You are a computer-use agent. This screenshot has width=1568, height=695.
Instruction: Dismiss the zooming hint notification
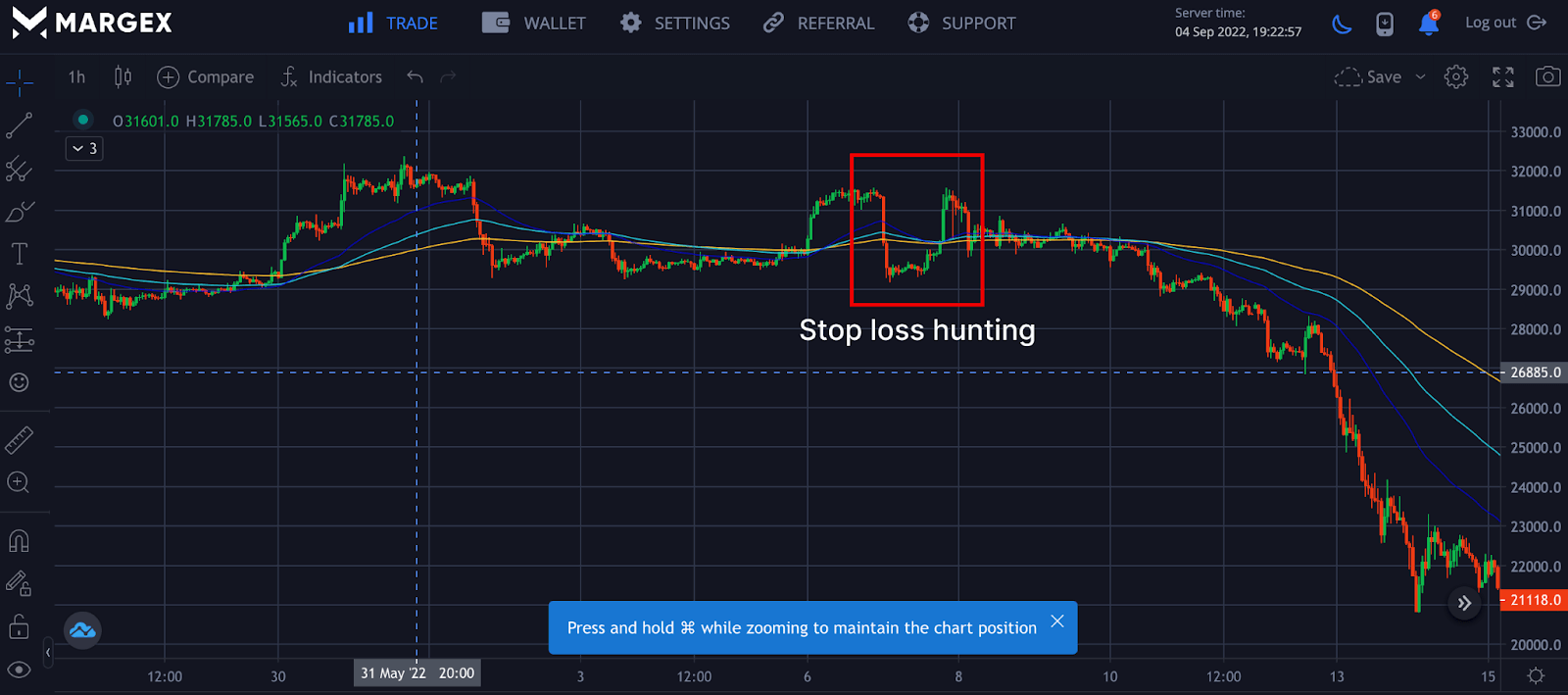pos(1056,621)
